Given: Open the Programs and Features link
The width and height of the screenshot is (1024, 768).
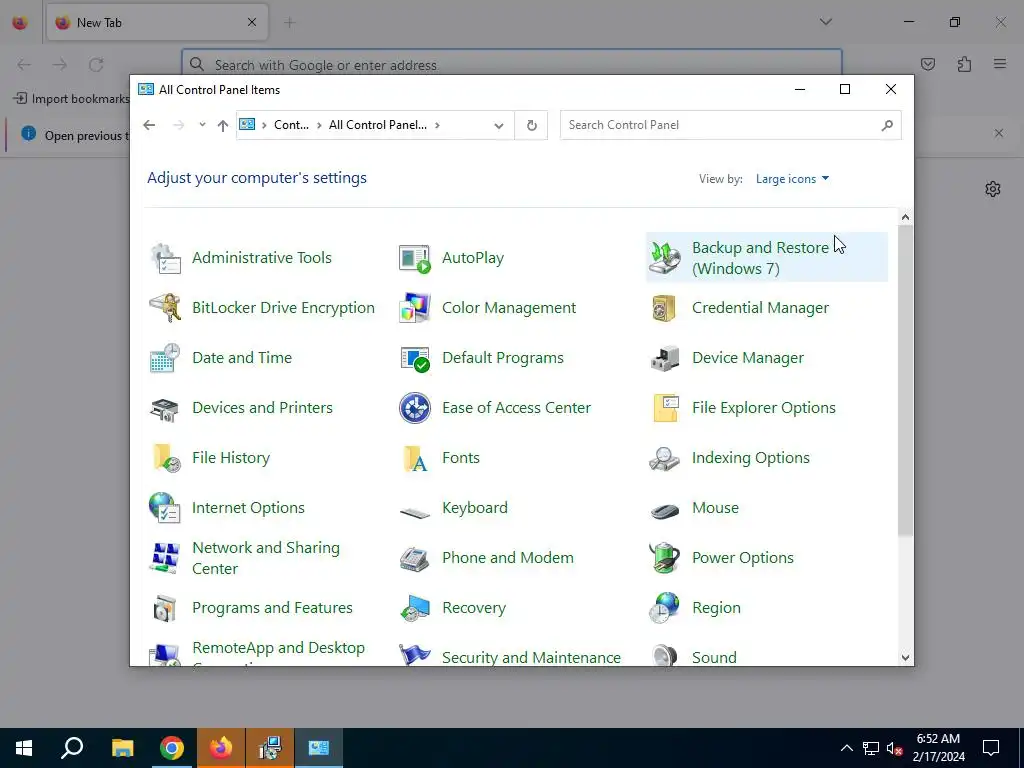Looking at the screenshot, I should pyautogui.click(x=272, y=608).
